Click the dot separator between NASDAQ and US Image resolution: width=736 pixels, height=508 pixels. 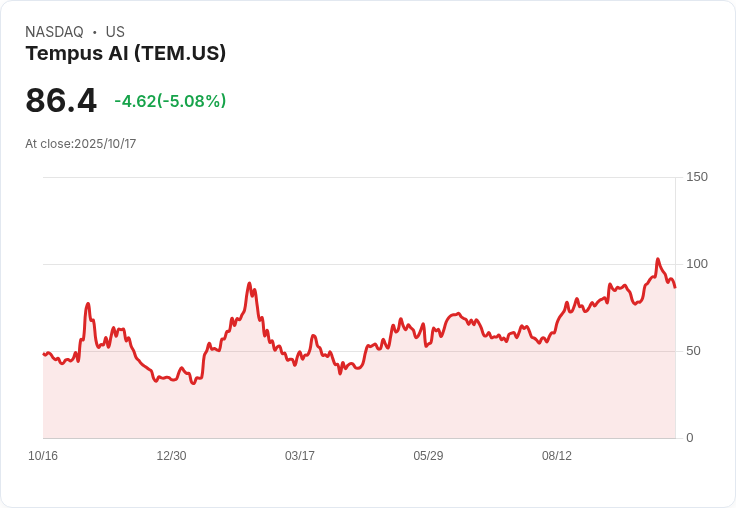94,32
